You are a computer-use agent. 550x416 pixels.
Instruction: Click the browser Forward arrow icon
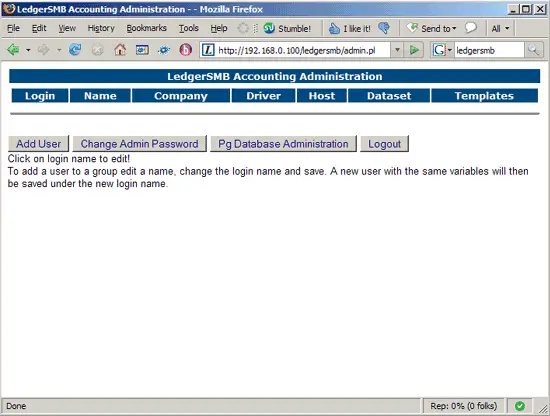pos(43,50)
